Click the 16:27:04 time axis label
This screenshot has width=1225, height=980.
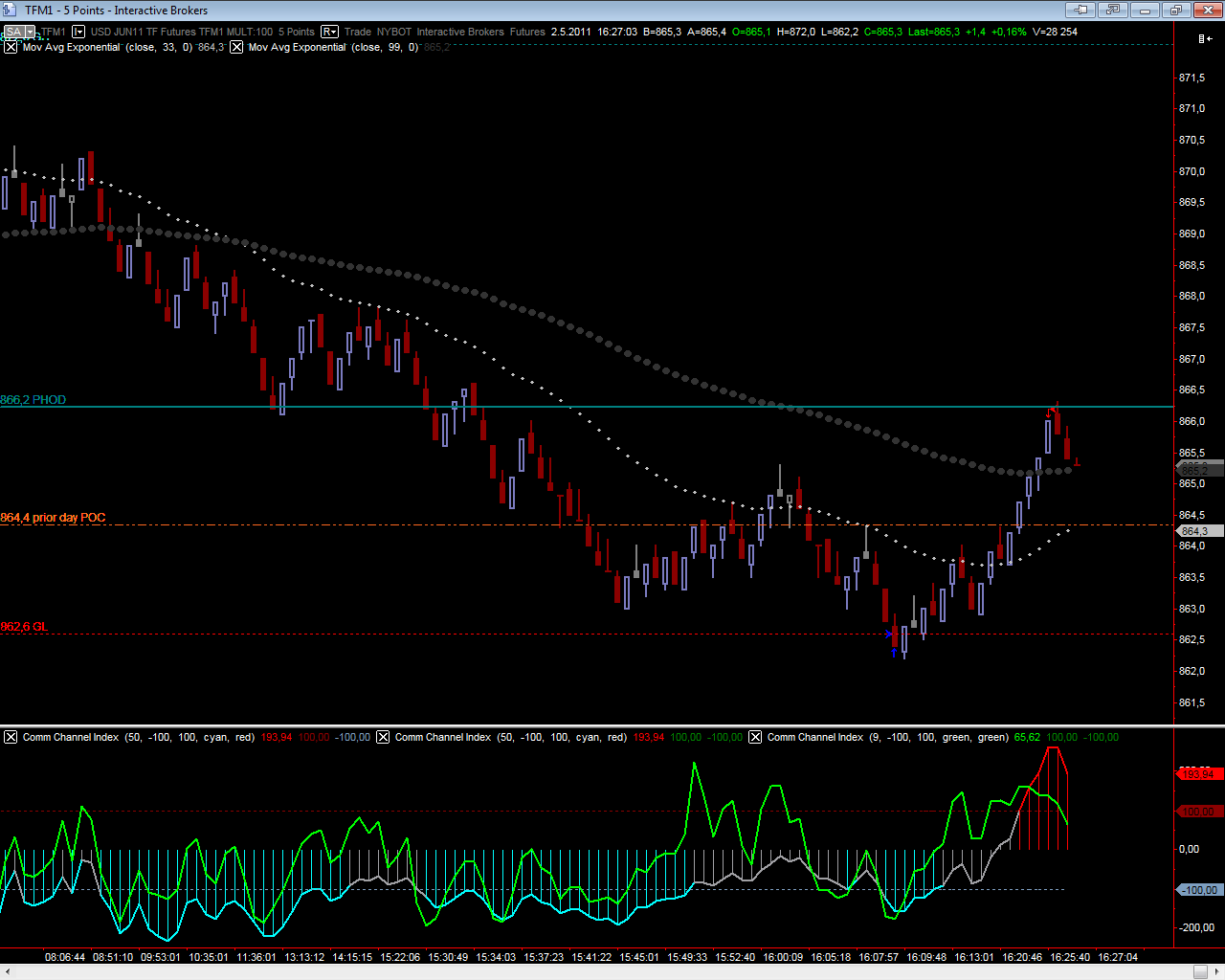[x=1117, y=957]
